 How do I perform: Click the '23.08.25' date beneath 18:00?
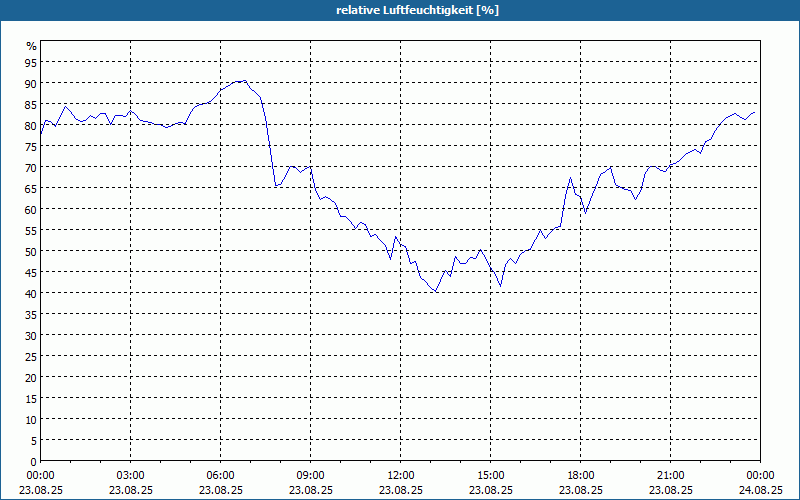pos(581,490)
